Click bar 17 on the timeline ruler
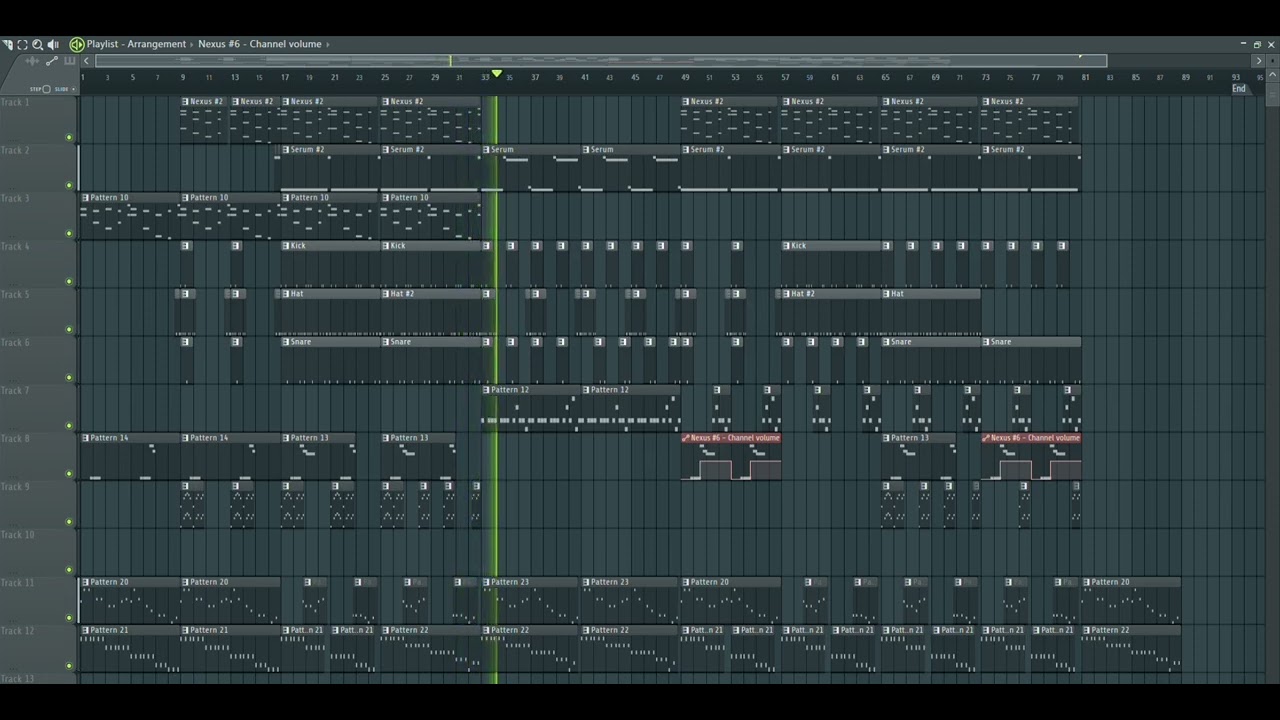The image size is (1280, 720). pos(284,77)
